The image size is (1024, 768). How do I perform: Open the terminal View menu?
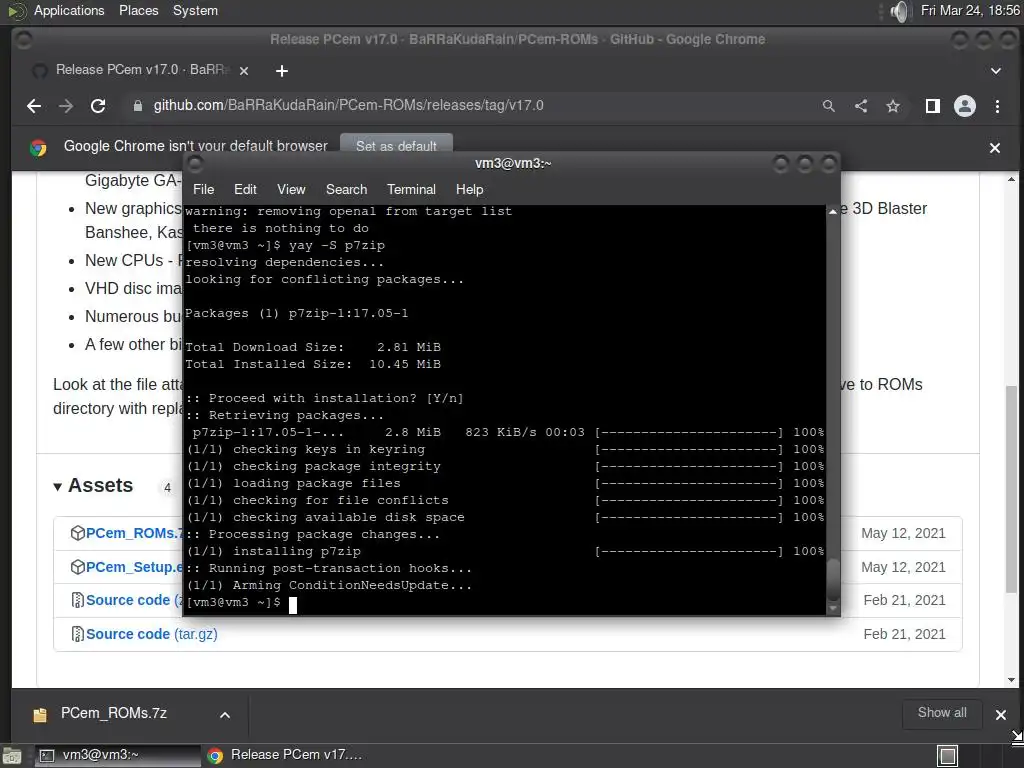coord(291,189)
